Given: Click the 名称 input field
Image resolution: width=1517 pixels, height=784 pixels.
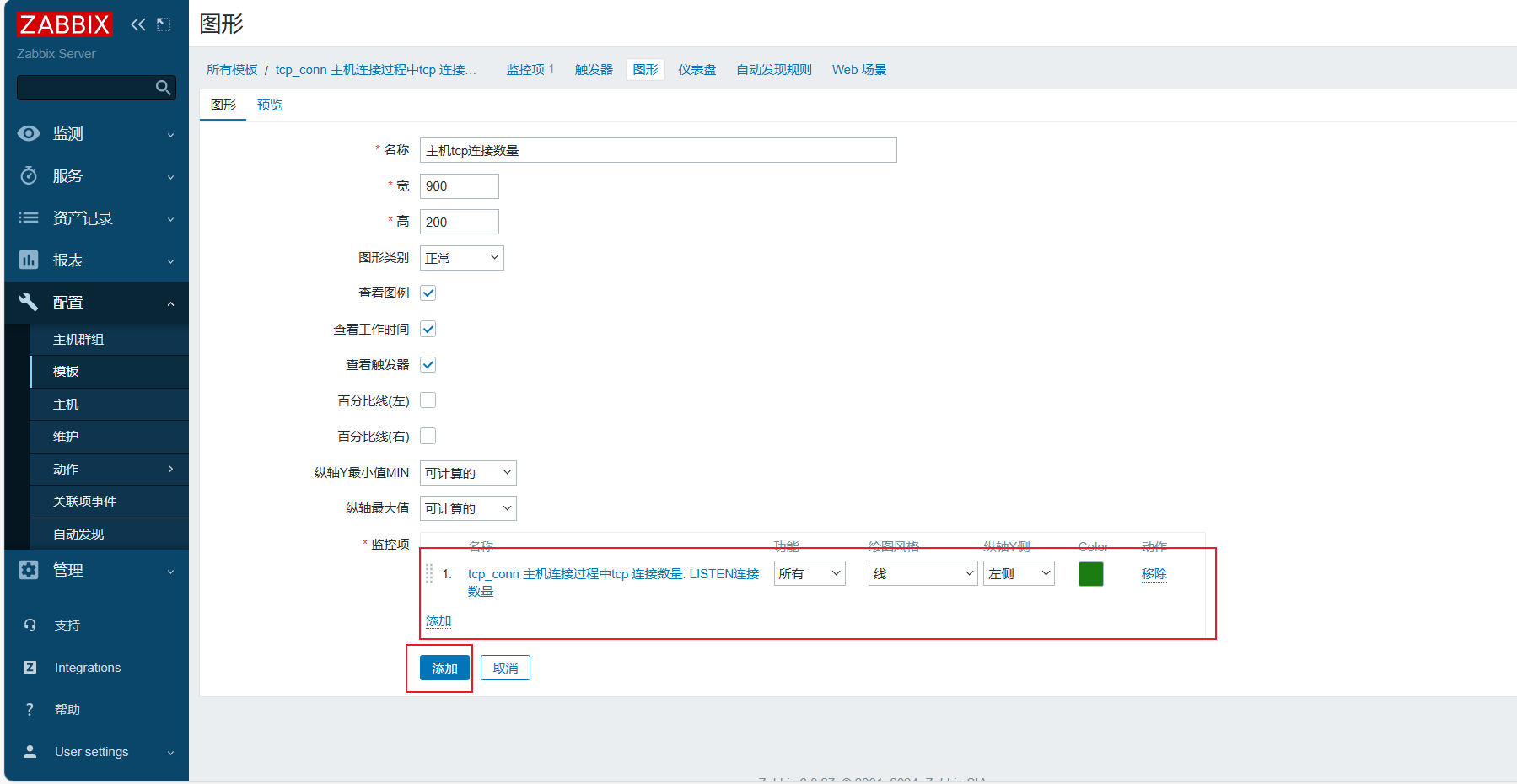Looking at the screenshot, I should point(659,150).
